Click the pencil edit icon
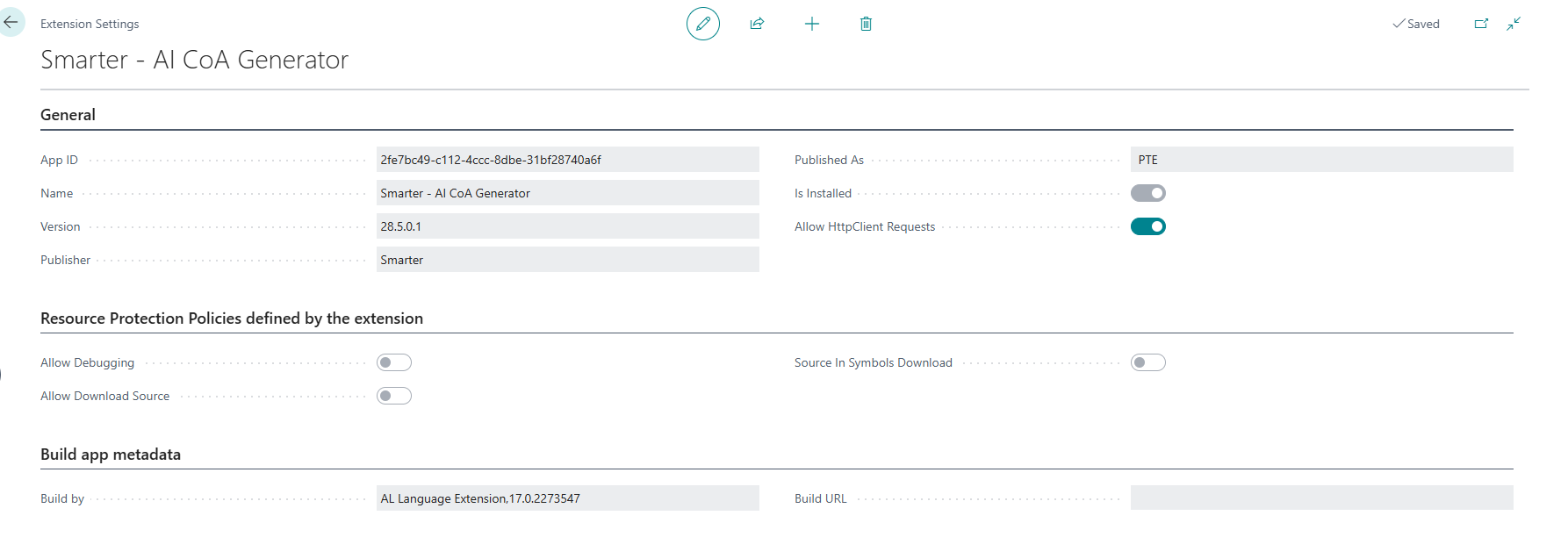Screen dimensions: 1568x537 [703, 24]
